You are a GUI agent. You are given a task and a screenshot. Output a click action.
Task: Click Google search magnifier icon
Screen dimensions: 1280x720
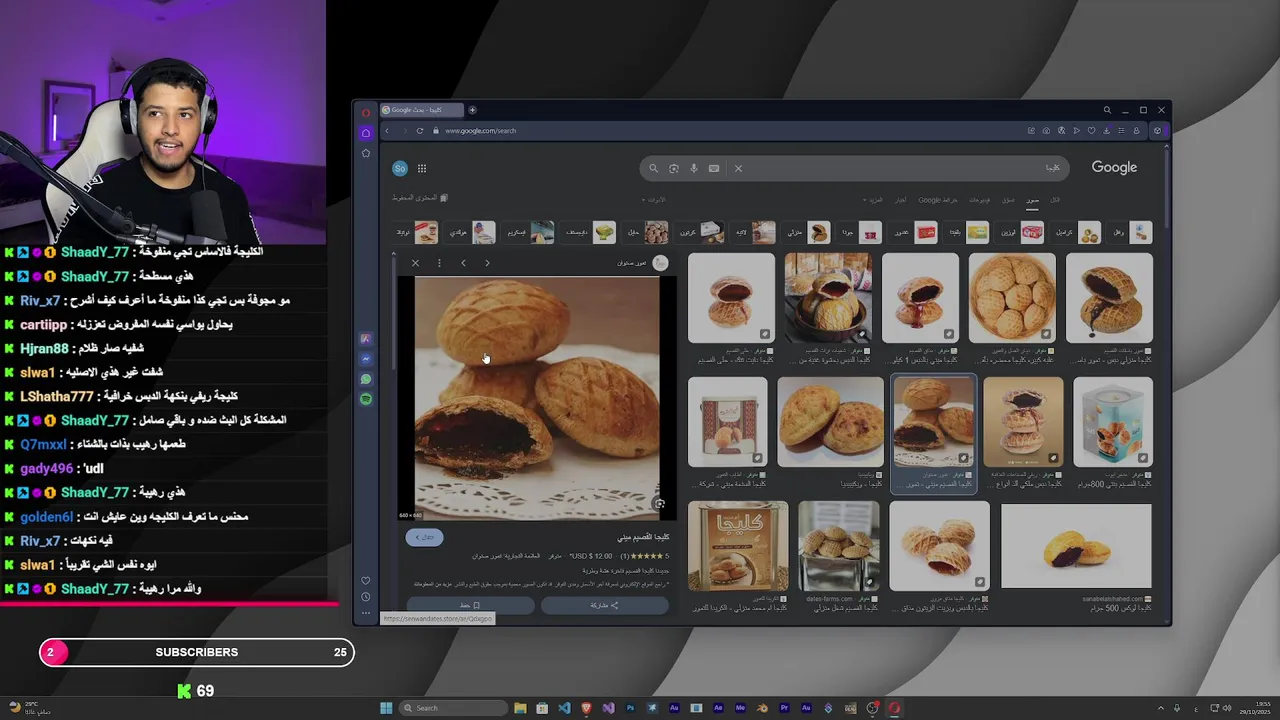point(654,168)
